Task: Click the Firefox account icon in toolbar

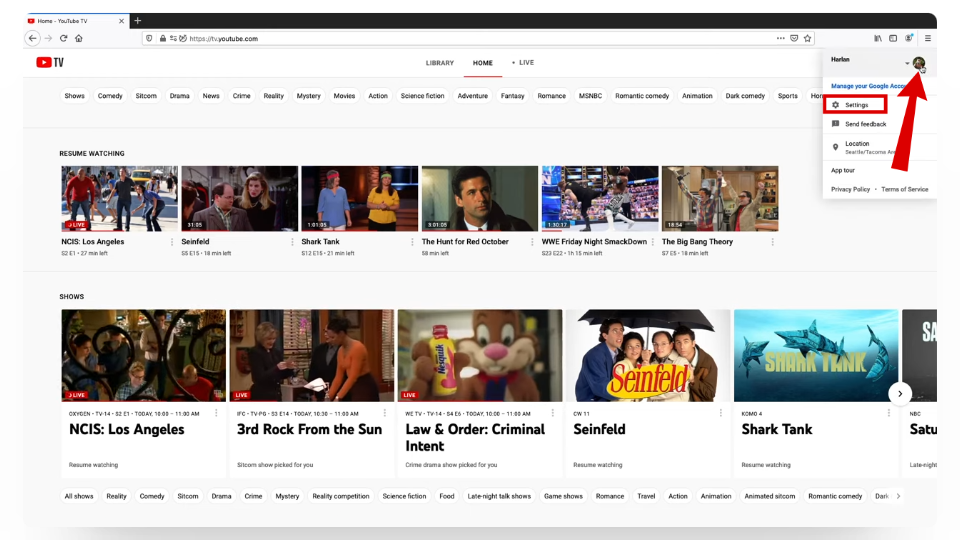Action: click(x=909, y=38)
